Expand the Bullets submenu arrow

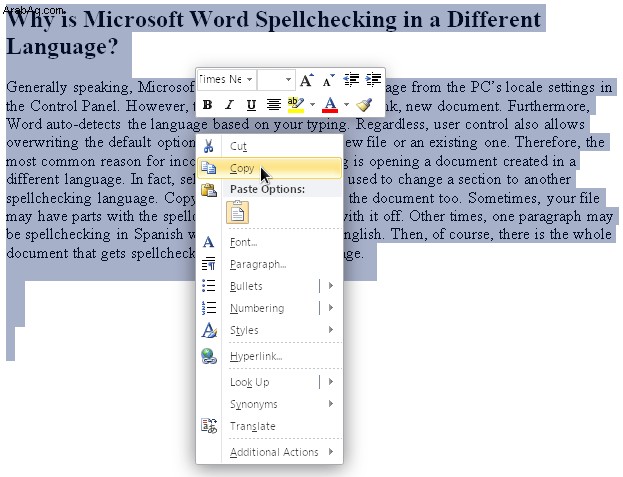(x=331, y=286)
